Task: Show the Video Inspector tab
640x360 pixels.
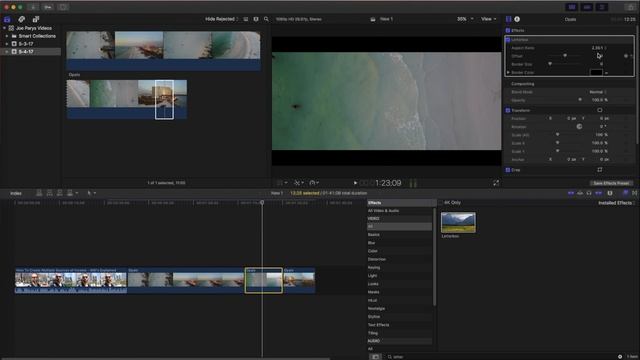Action: point(509,19)
